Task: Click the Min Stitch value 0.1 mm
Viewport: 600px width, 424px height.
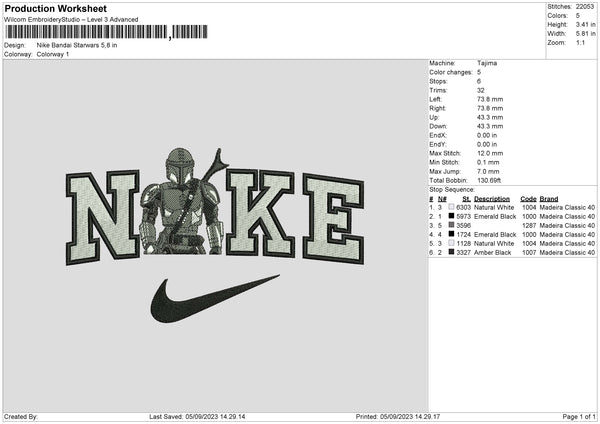Action: click(x=488, y=163)
